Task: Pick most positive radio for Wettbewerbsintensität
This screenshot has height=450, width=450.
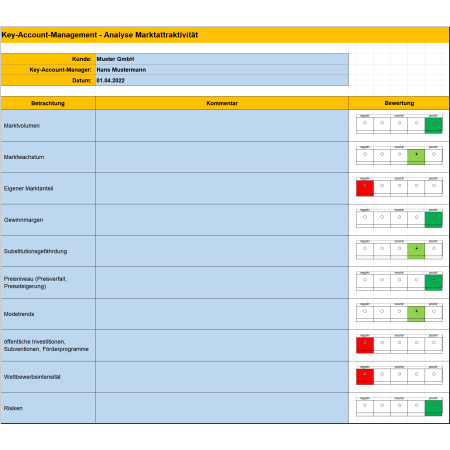Action: [434, 374]
